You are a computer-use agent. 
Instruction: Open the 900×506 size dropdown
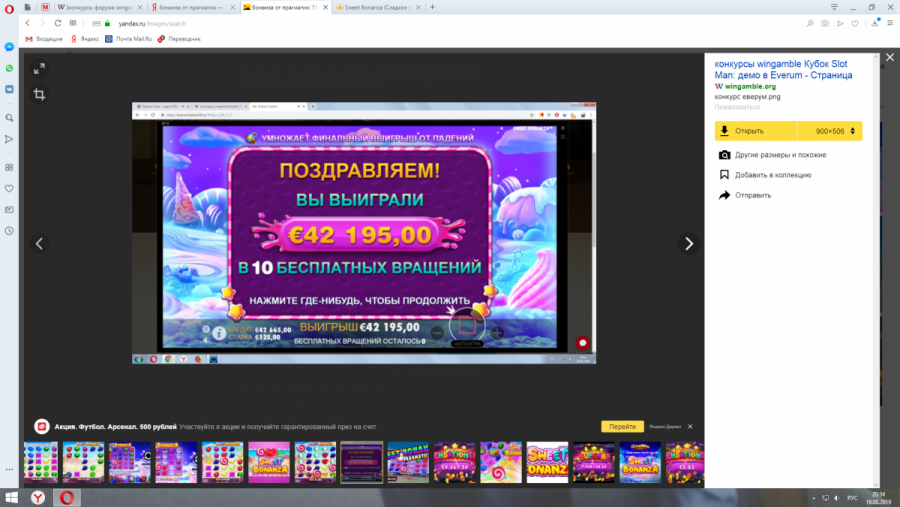click(830, 131)
